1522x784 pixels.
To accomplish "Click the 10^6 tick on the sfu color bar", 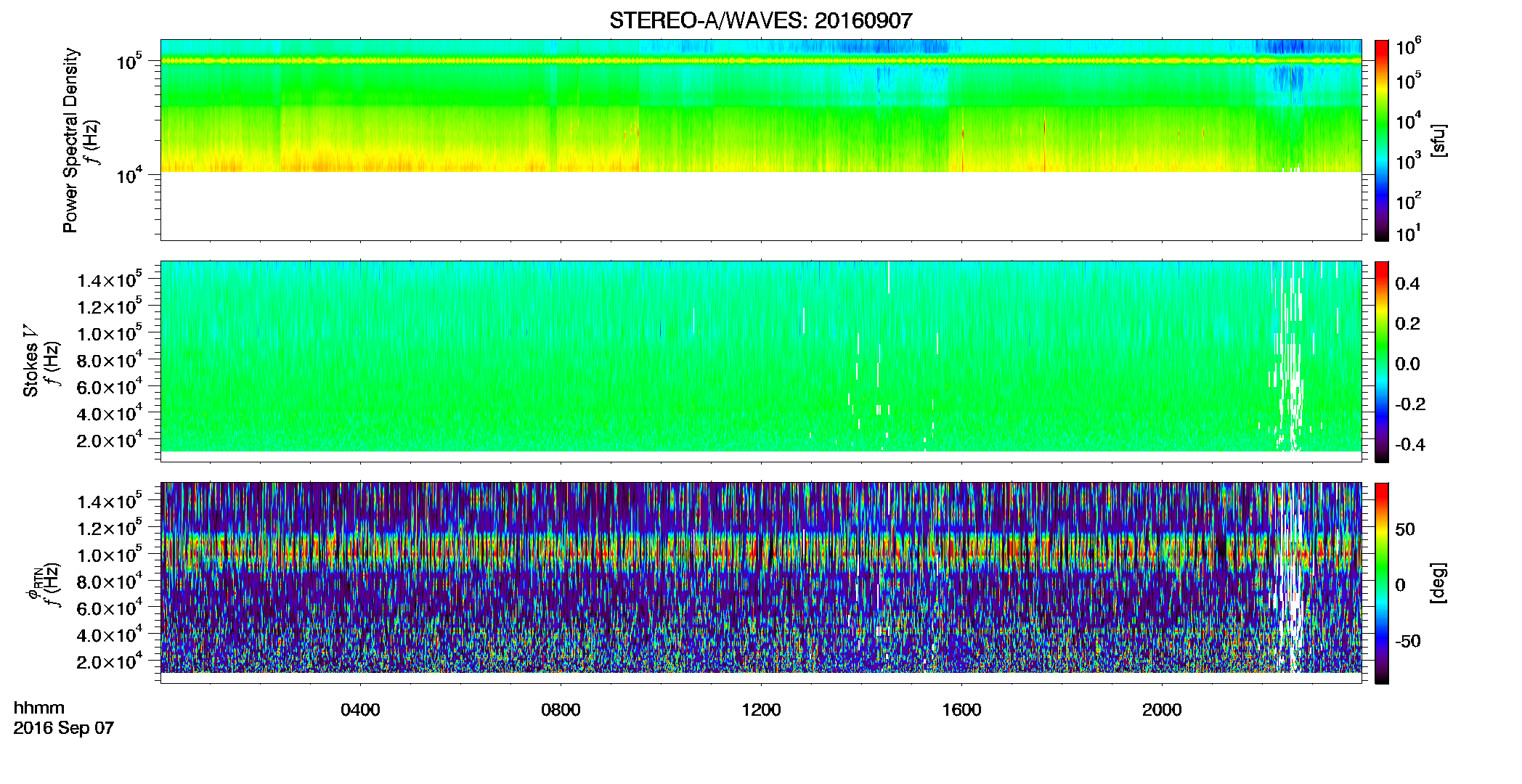I will pos(1409,48).
